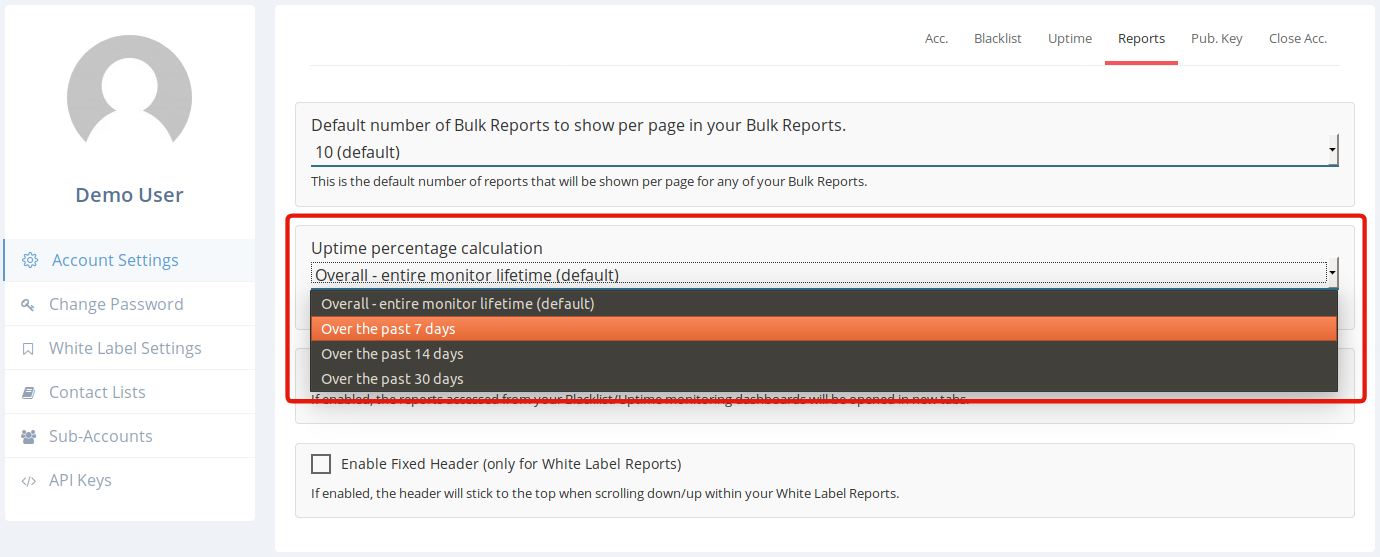Open the Bulk Reports per page dropdown
Screen dimensions: 1380x557
click(x=825, y=152)
